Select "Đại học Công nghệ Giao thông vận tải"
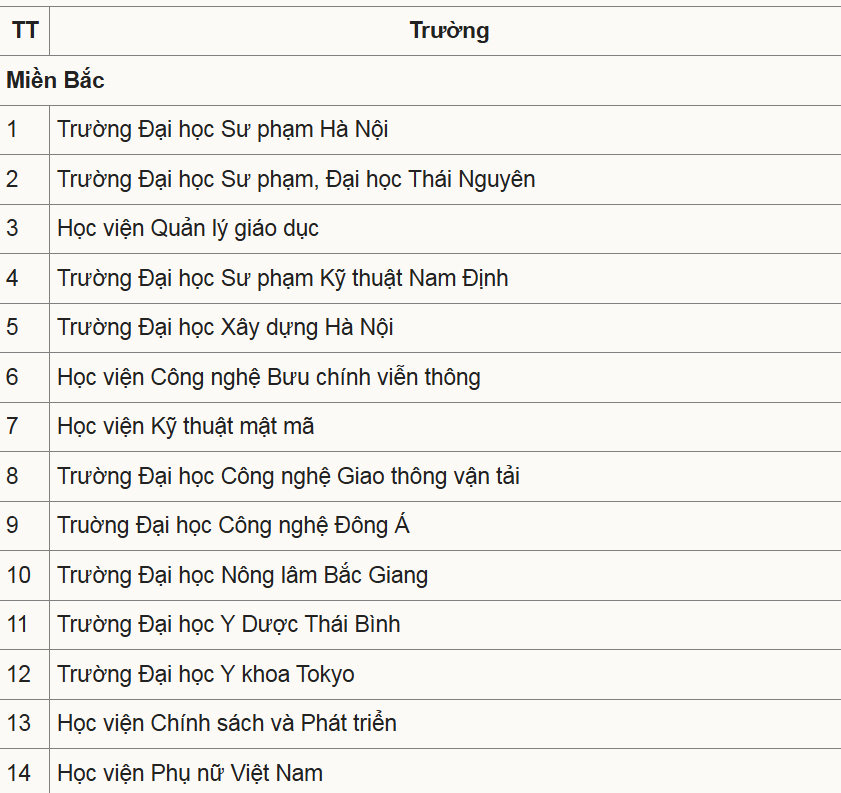 point(288,476)
